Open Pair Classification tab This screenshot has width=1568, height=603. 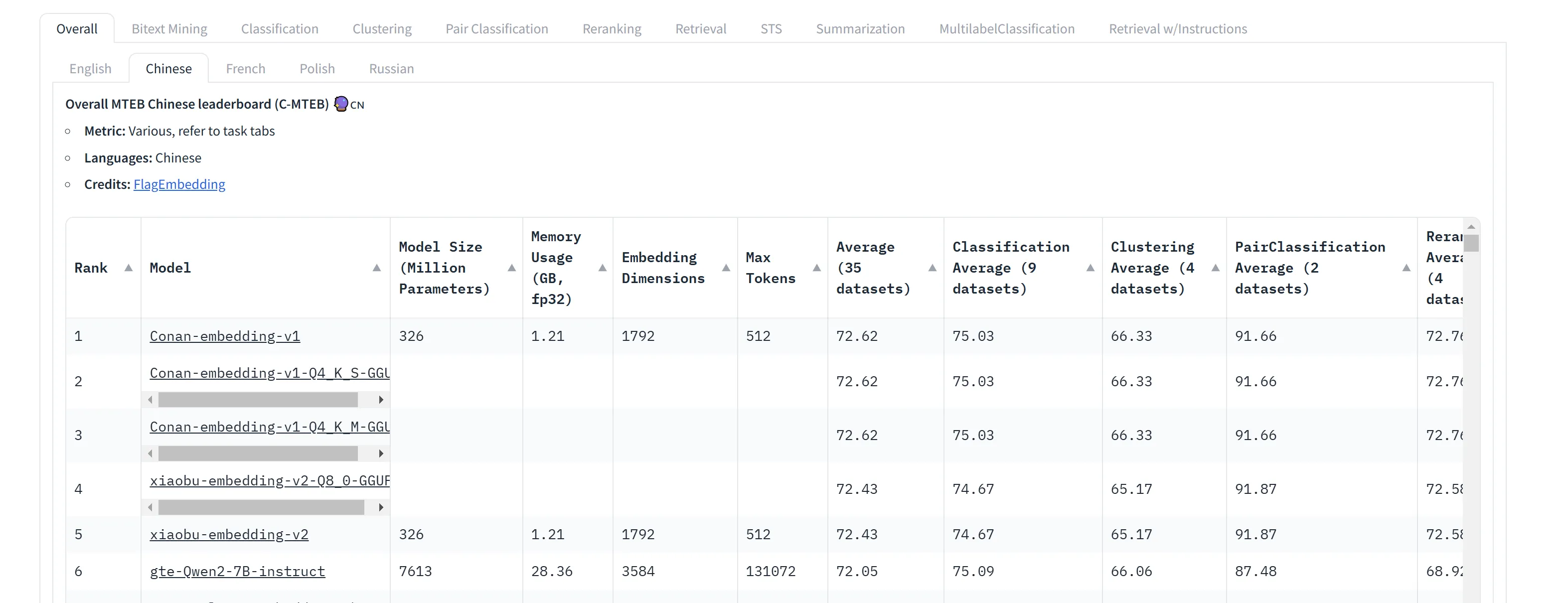click(497, 28)
